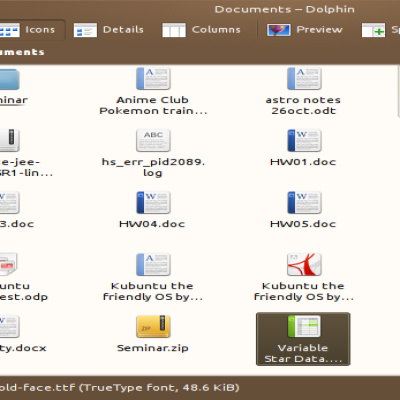Viewport: 400px width, 400px height.
Task: Select the presentation icon above 'est.odp' label
Action: point(8,264)
